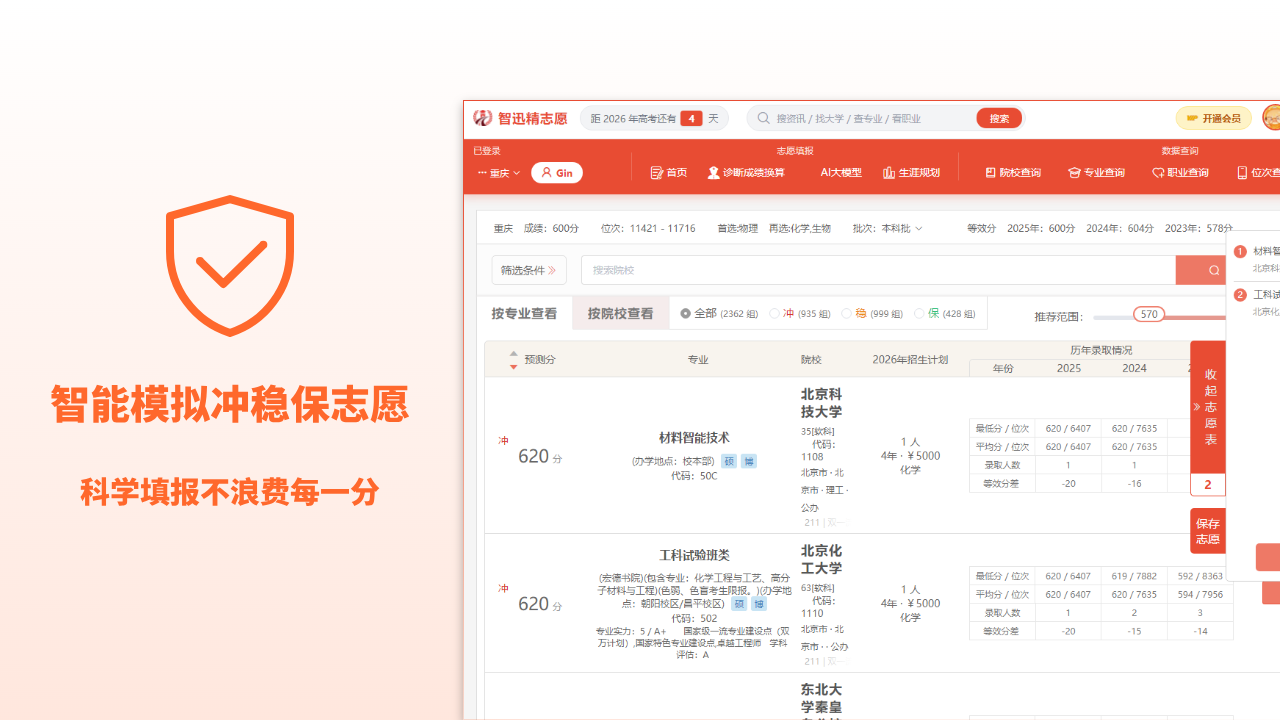This screenshot has width=1280, height=720.
Task: Click the 硕 badge under 工科试验班类
Action: coord(739,604)
